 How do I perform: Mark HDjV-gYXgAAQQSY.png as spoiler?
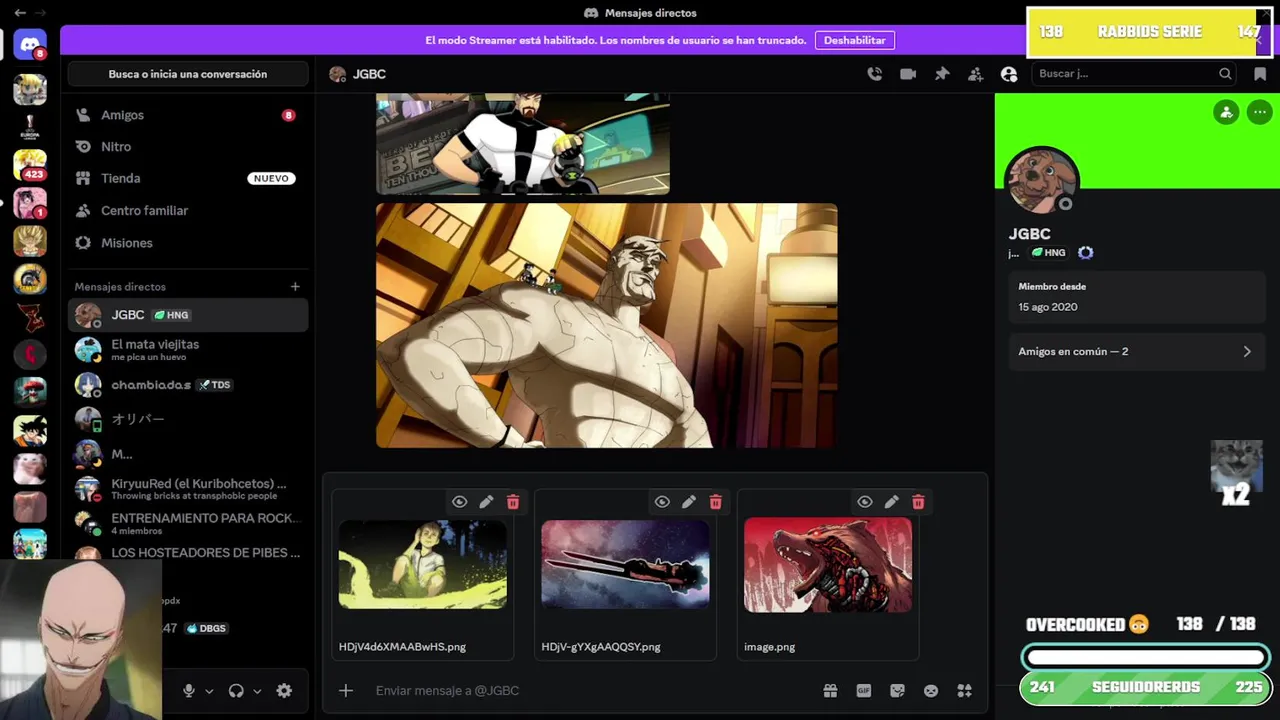pos(662,502)
